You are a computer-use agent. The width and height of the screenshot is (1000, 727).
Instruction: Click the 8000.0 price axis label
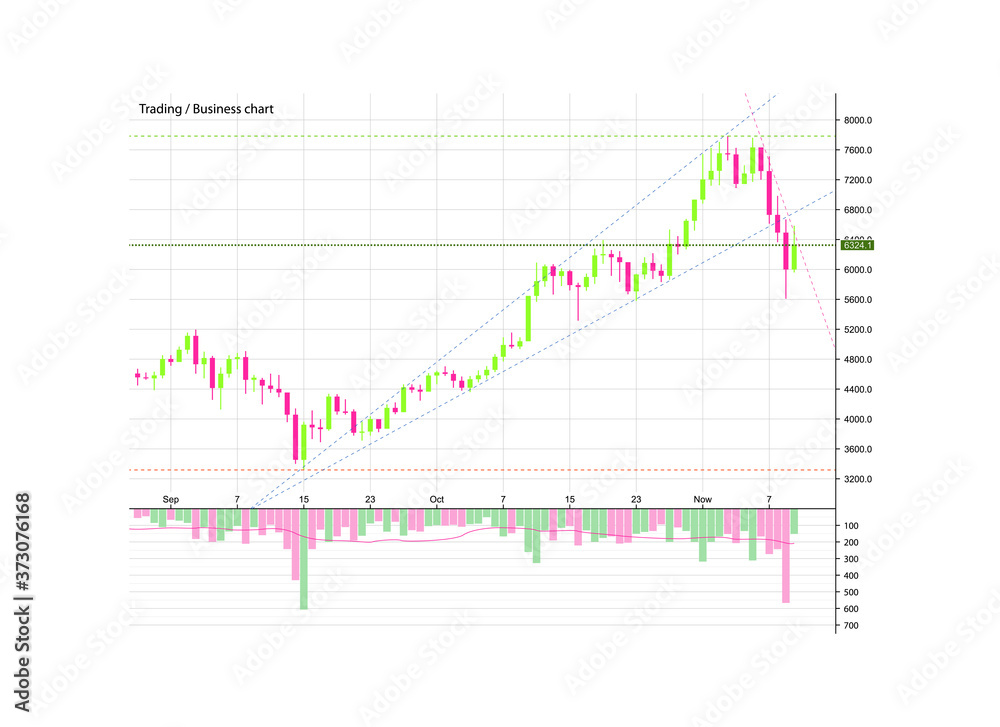[x=858, y=121]
